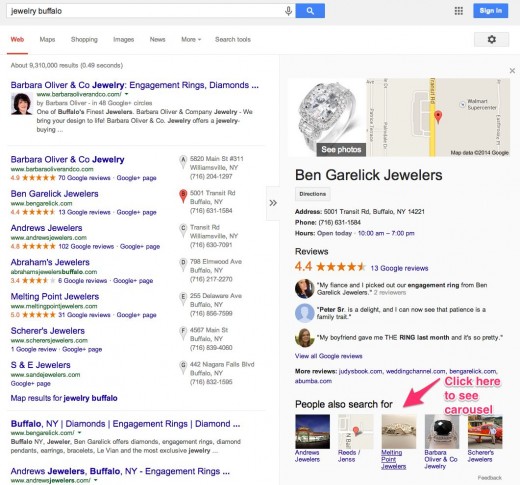
Task: Open dropdown arrow beside barbaraoliverandco.com URL
Action: tap(126, 94)
